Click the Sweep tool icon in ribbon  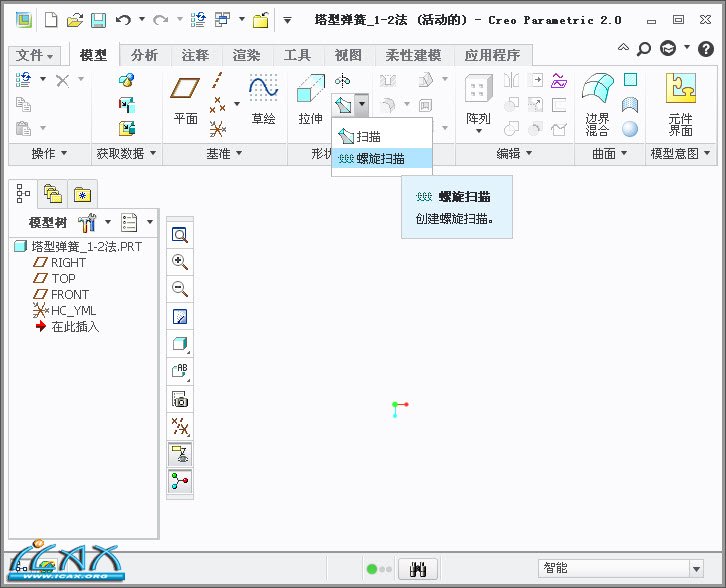coord(343,105)
